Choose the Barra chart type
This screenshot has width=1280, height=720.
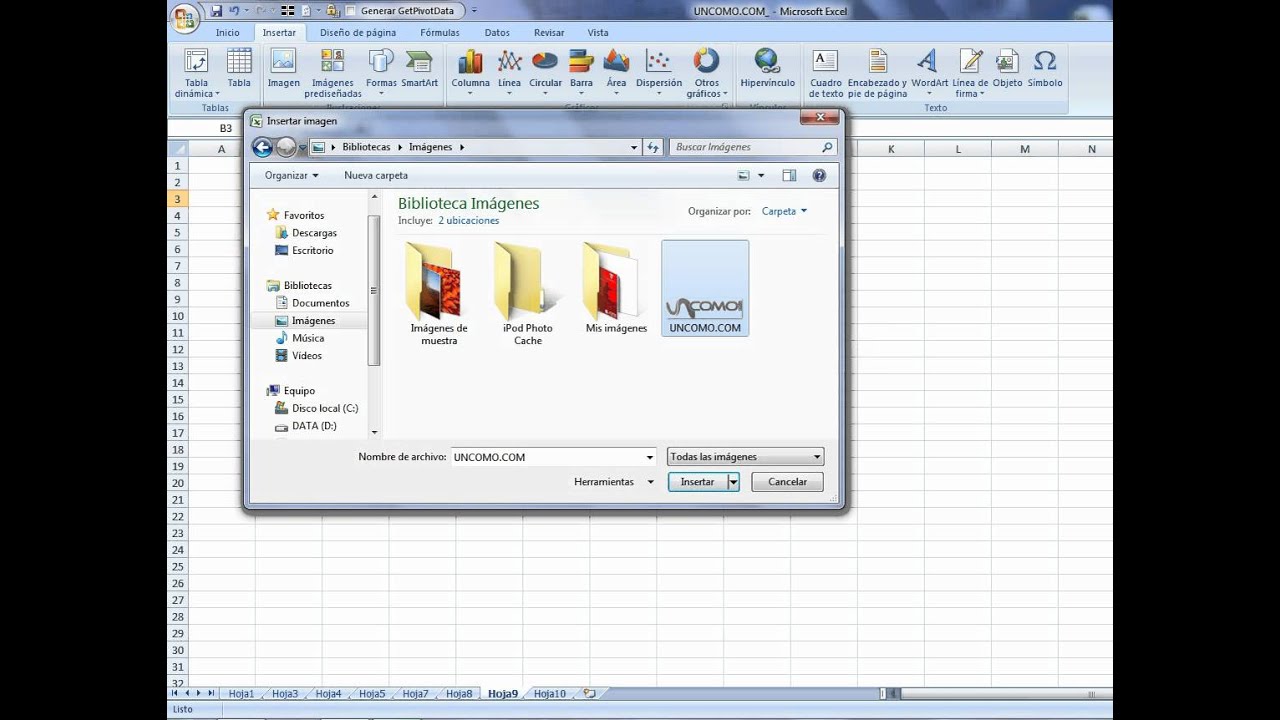pyautogui.click(x=581, y=70)
